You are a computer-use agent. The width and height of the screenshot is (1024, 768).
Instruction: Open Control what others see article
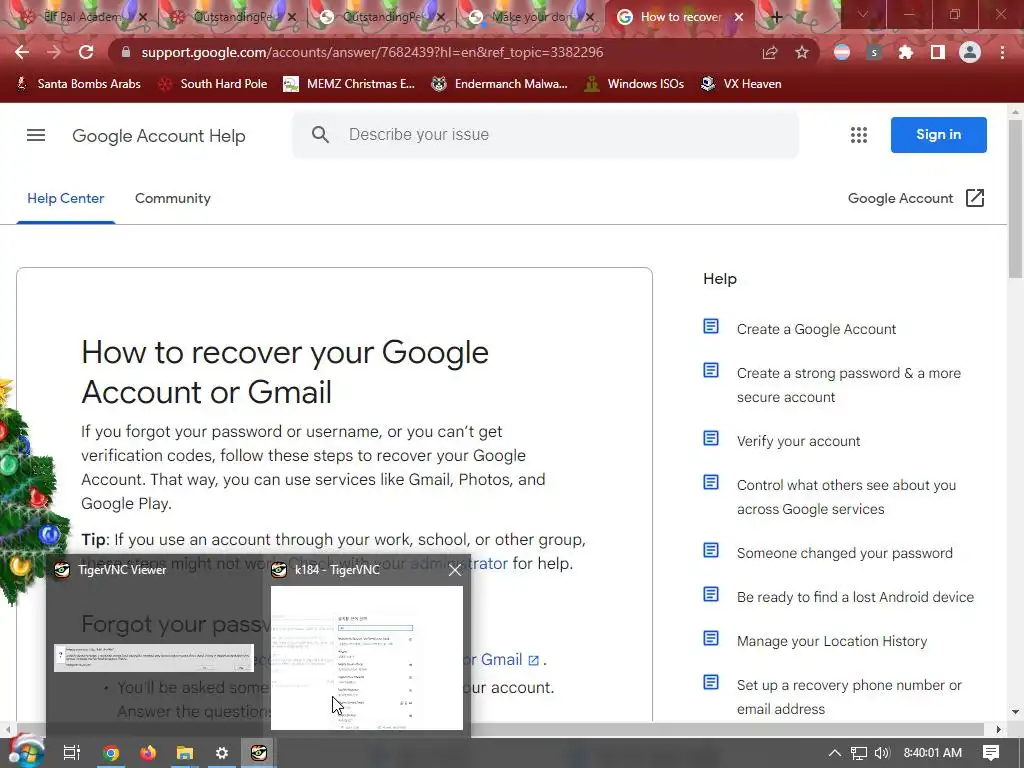(846, 497)
